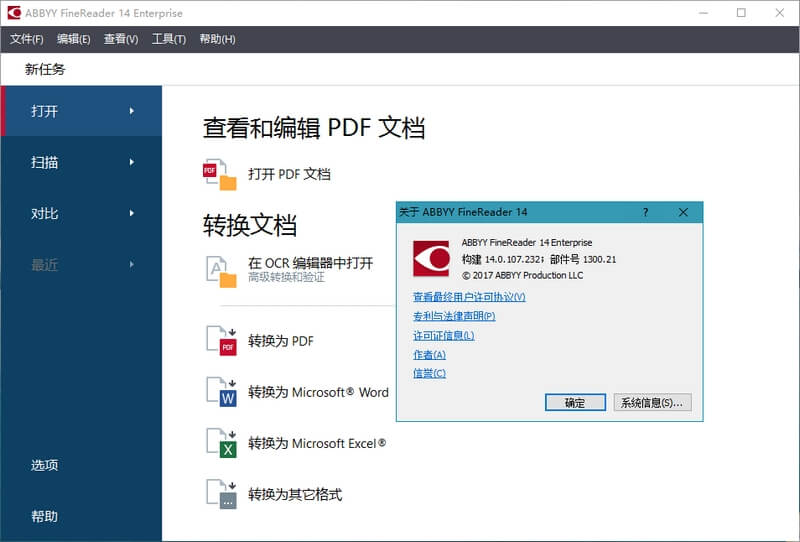
Task: Close the About ABBYY FineReader 14 dialog
Action: coord(683,212)
